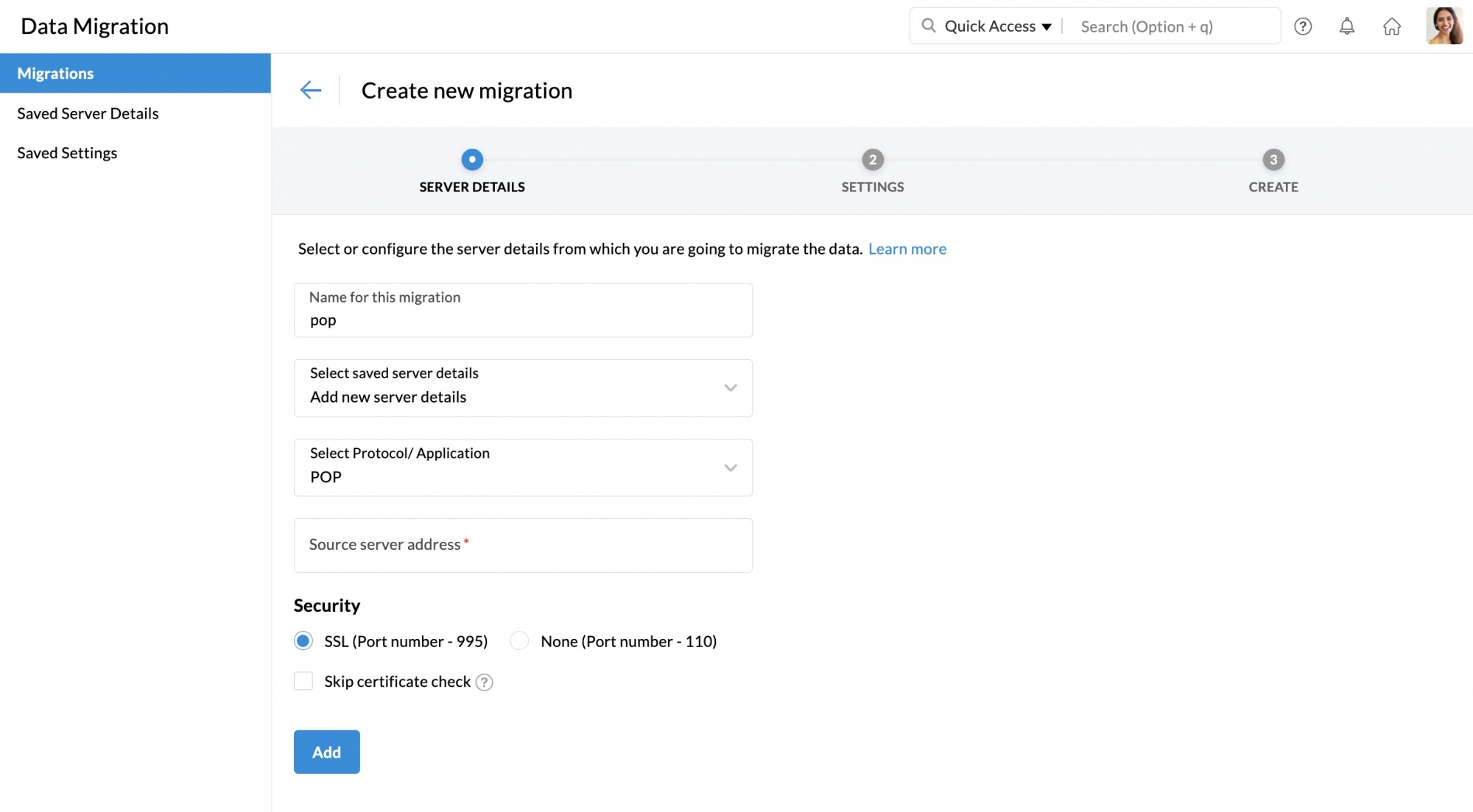Open the notifications bell icon

pos(1346,27)
